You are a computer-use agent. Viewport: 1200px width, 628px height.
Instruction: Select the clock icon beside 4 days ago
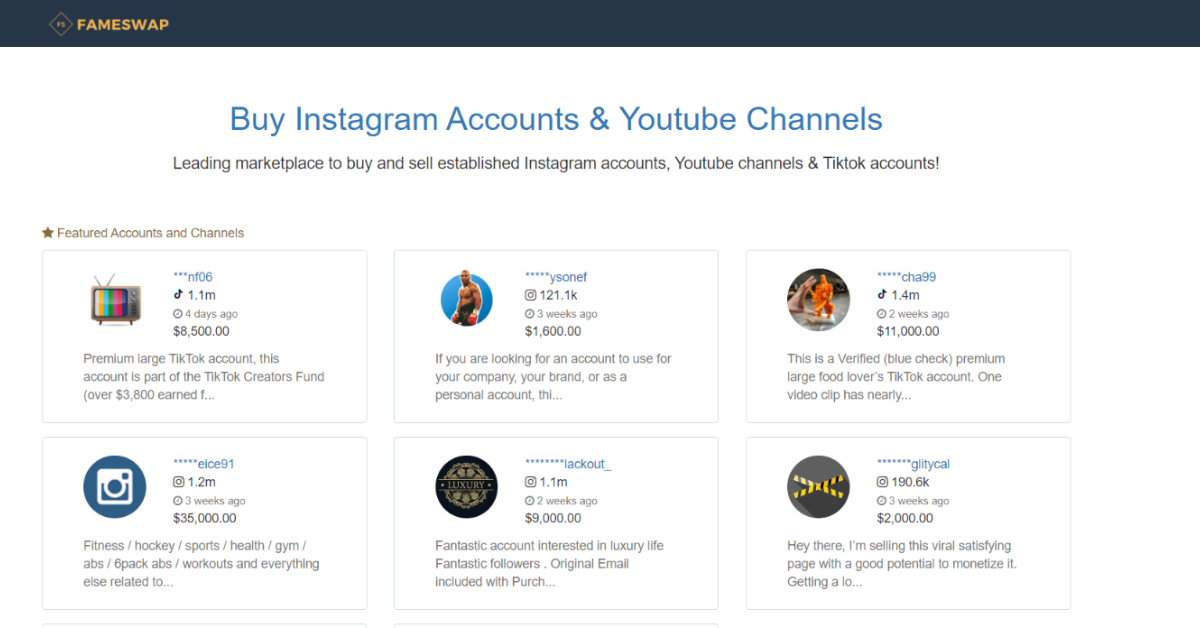pos(178,314)
